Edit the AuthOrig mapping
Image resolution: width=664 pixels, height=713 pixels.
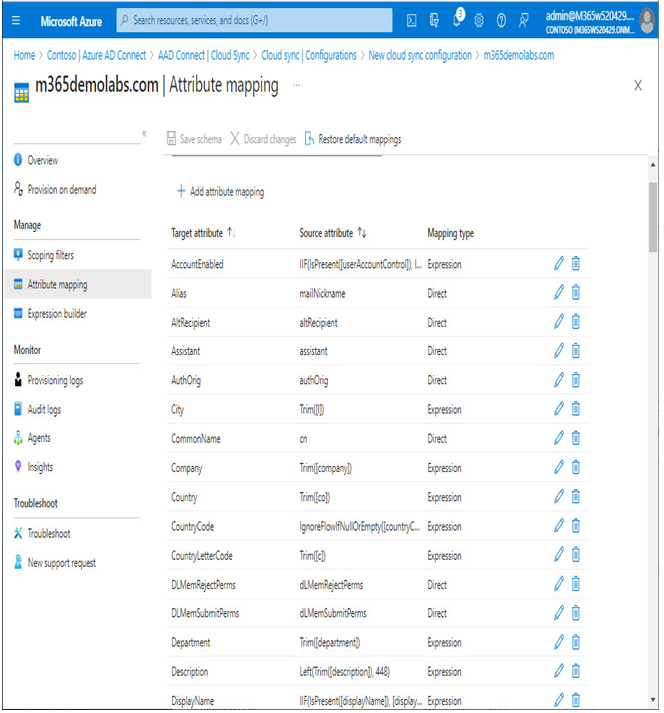[x=559, y=380]
